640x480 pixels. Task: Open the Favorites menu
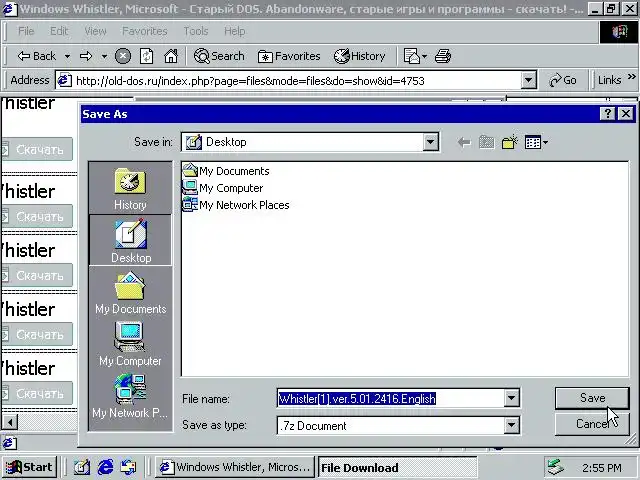145,31
